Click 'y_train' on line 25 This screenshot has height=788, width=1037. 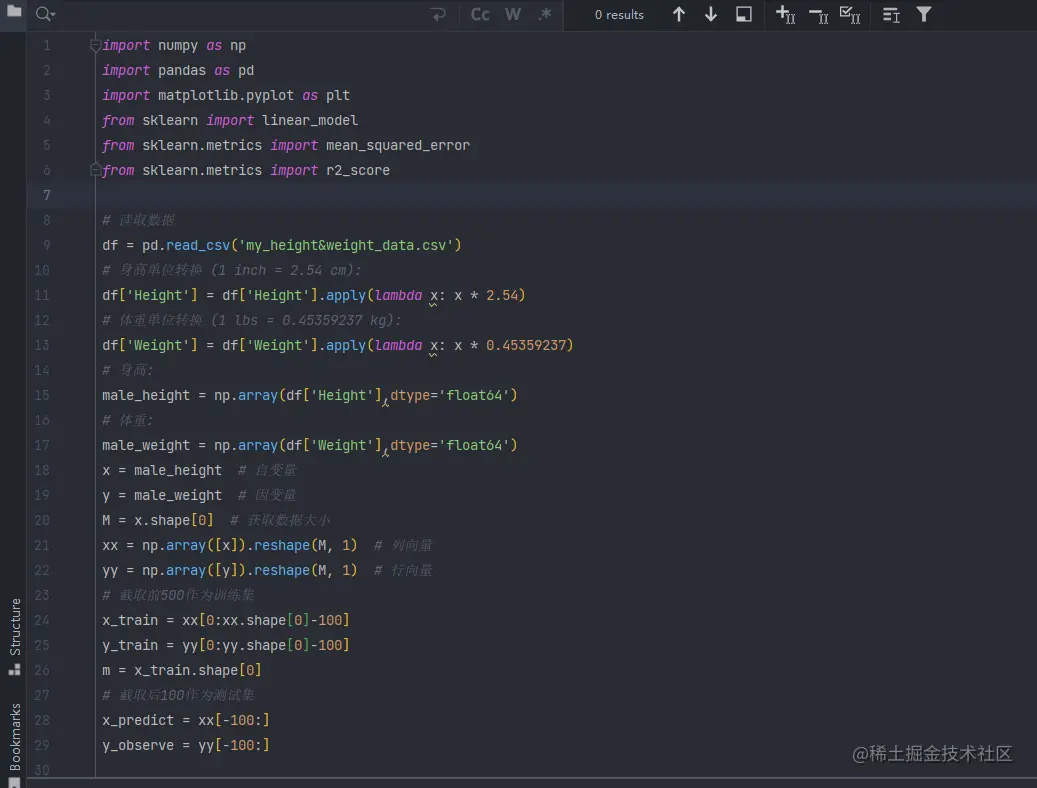click(130, 646)
